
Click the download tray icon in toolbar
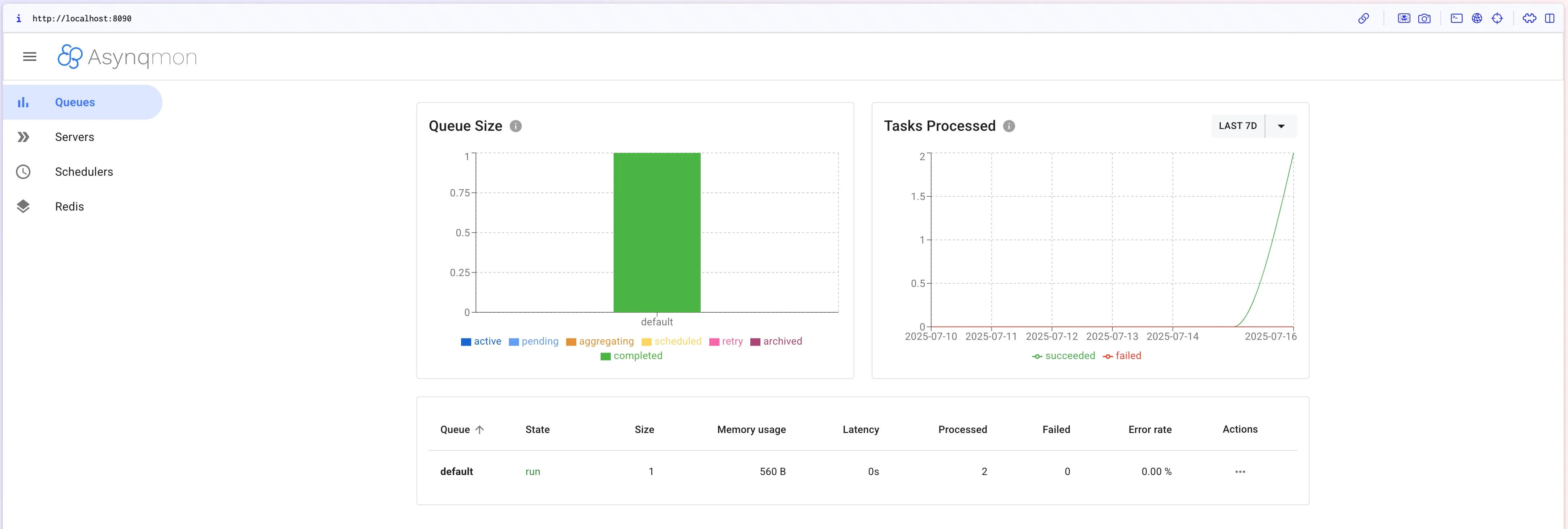[x=1404, y=18]
